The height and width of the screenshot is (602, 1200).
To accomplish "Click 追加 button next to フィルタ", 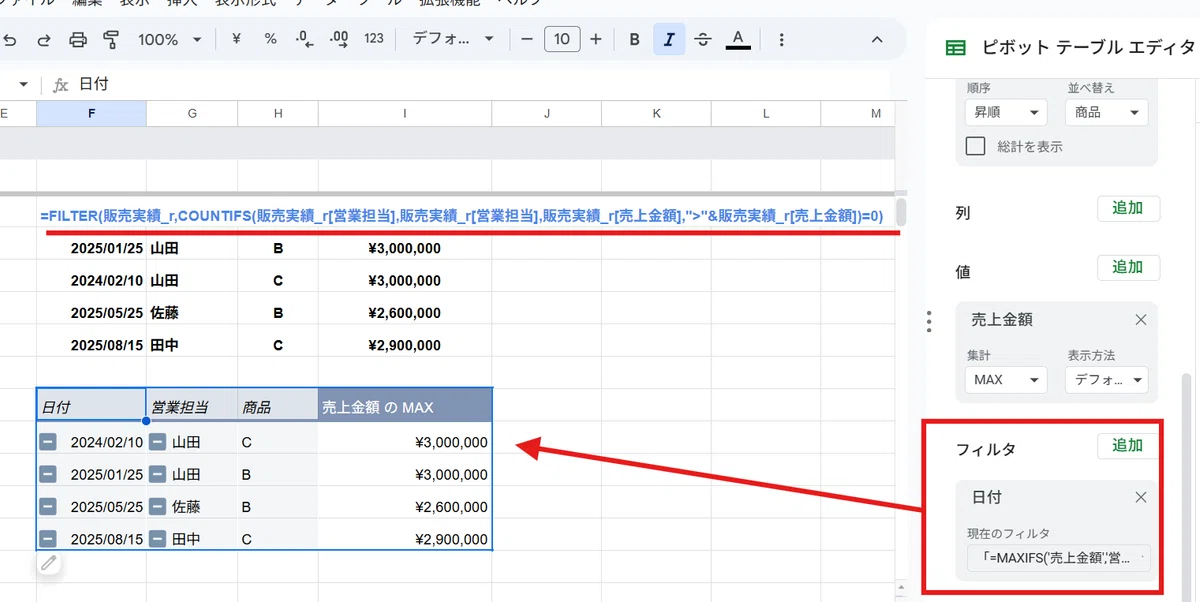I will tap(1128, 445).
